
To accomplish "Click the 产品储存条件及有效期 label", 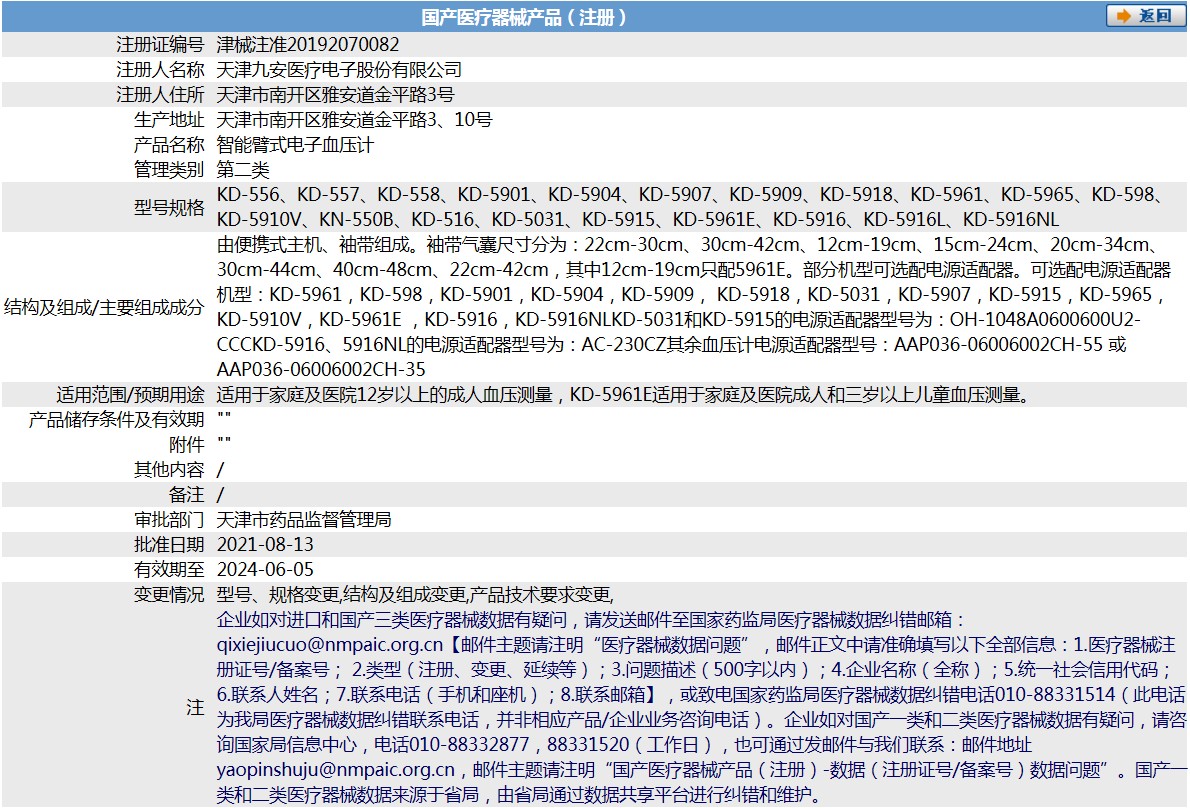I will (x=116, y=420).
